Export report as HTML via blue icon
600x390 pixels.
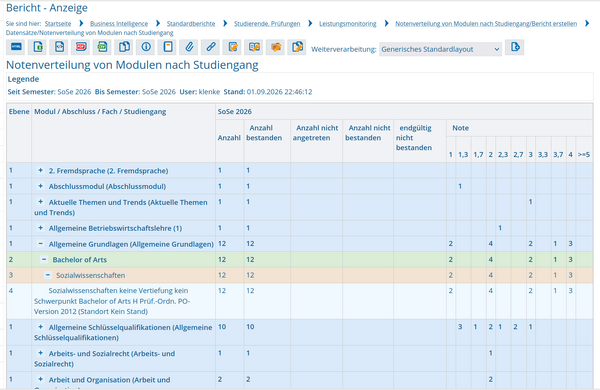pos(16,47)
